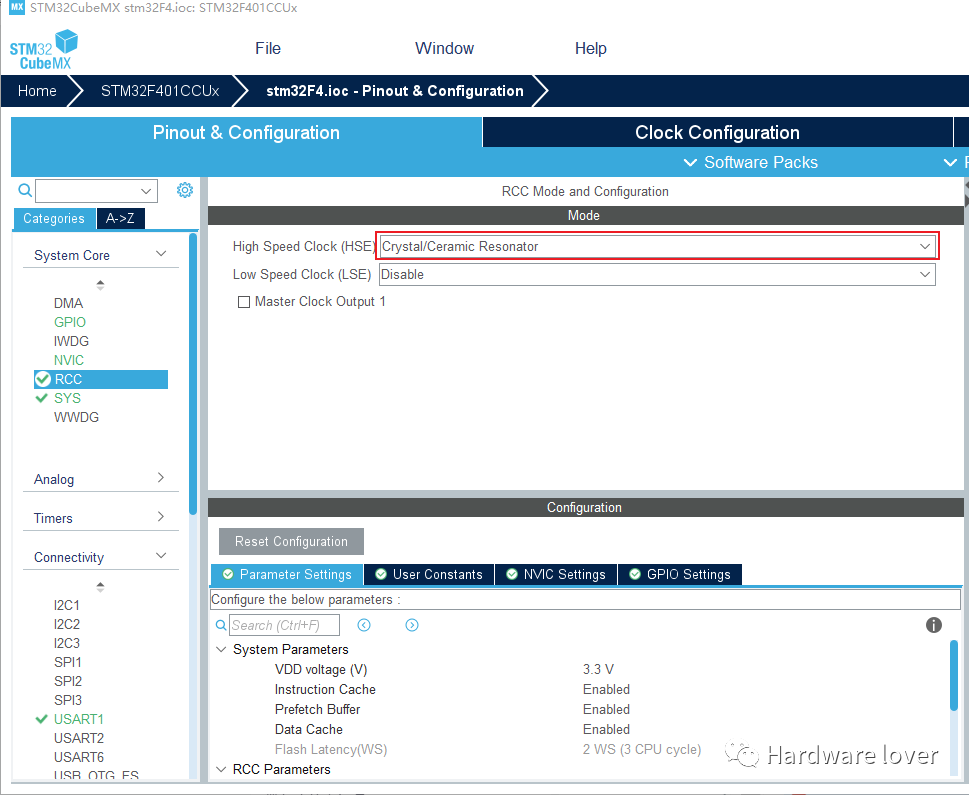Viewport: 969px width, 795px height.
Task: Select I2C2 peripheral
Action: (x=66, y=624)
